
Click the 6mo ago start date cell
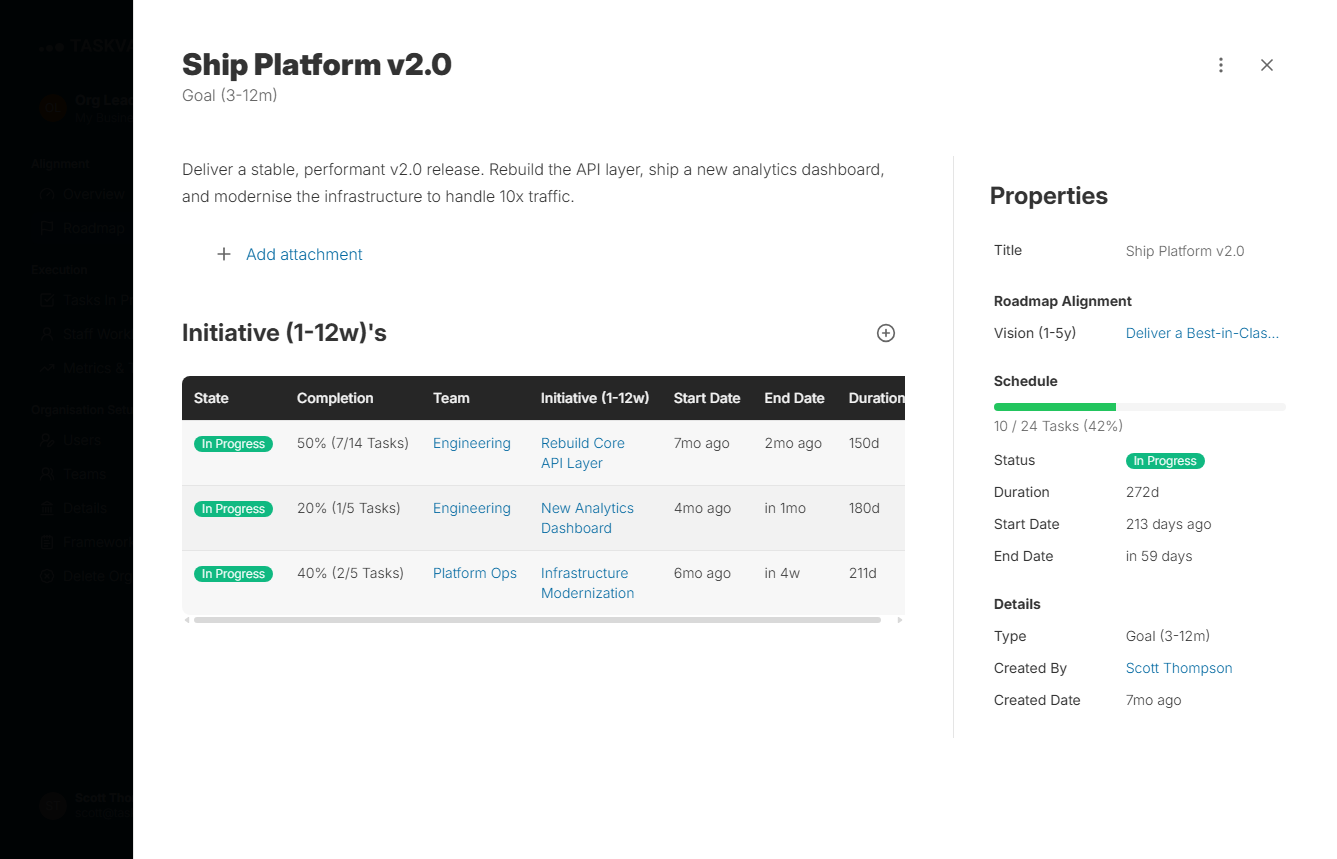[702, 573]
